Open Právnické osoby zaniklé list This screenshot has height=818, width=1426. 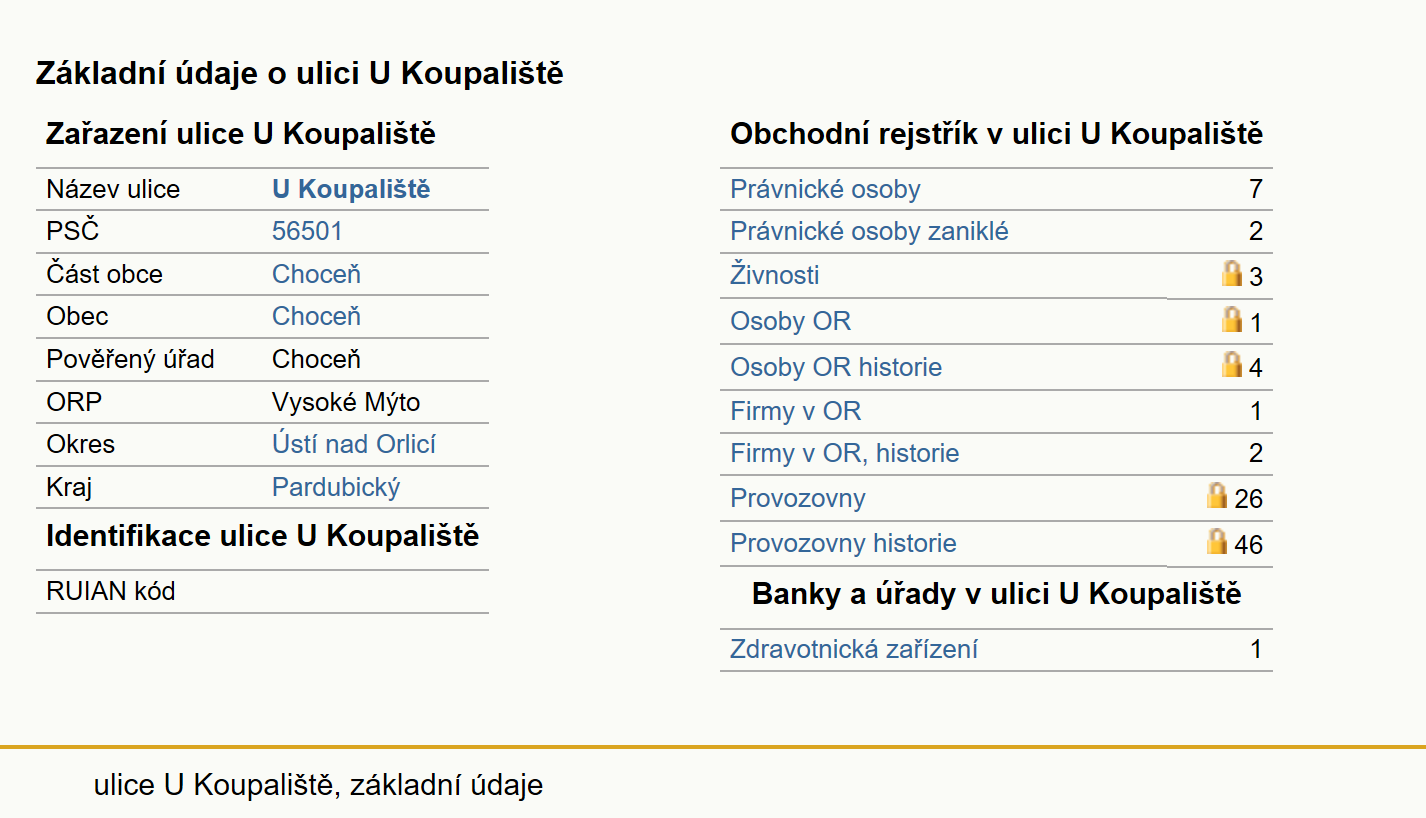(869, 231)
